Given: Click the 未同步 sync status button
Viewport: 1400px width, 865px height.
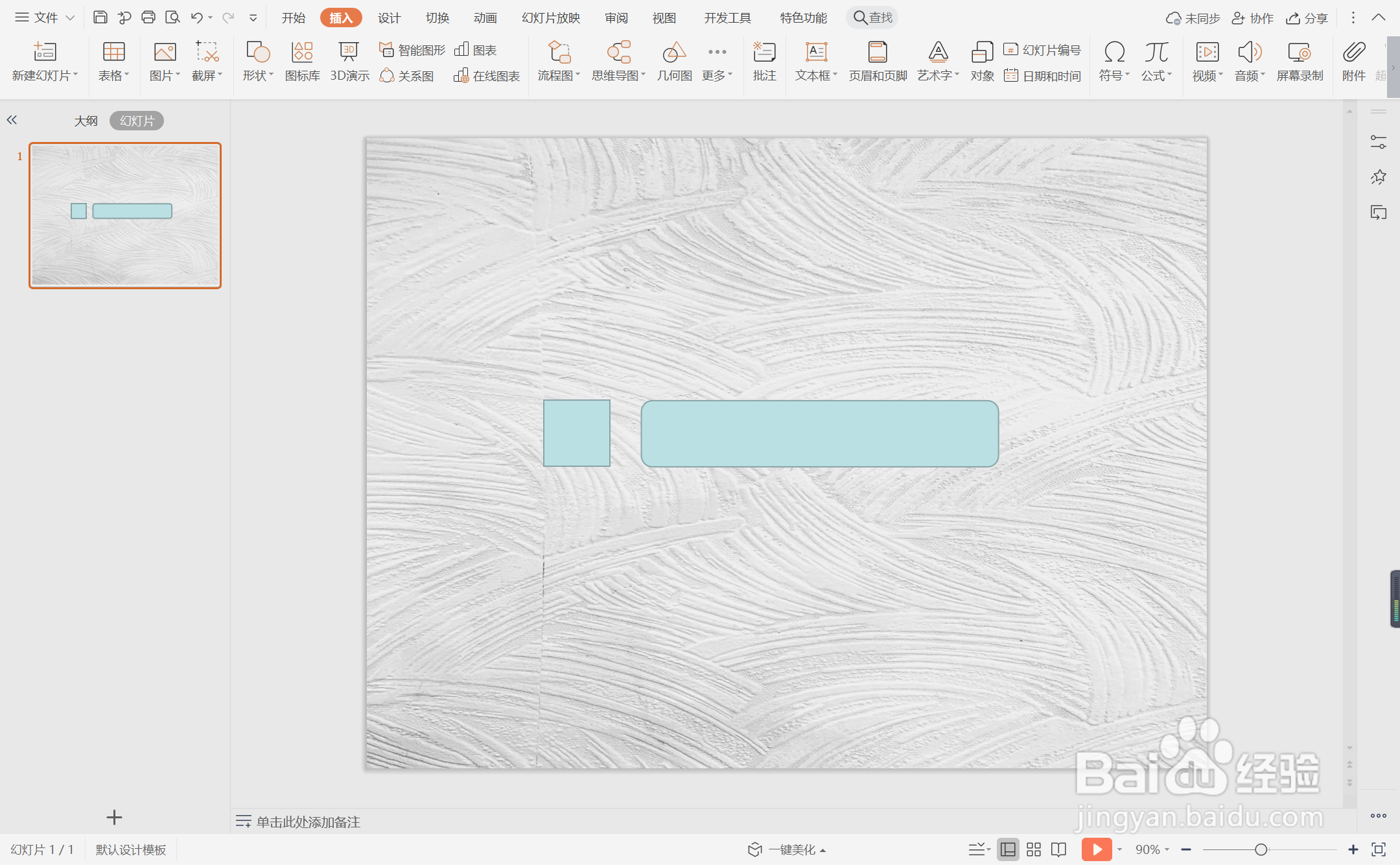Looking at the screenshot, I should pyautogui.click(x=1193, y=18).
